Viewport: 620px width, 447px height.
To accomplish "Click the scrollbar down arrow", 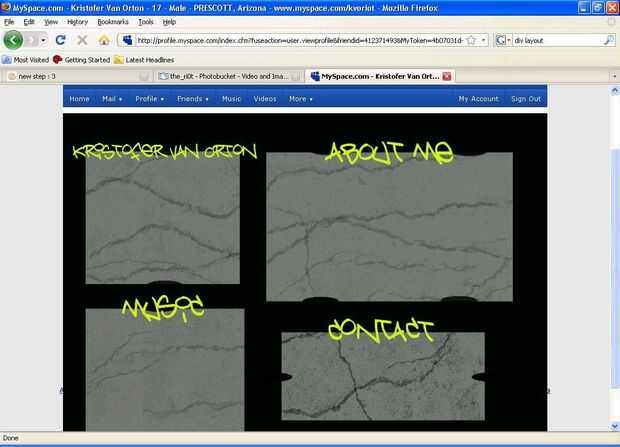I will [614, 426].
